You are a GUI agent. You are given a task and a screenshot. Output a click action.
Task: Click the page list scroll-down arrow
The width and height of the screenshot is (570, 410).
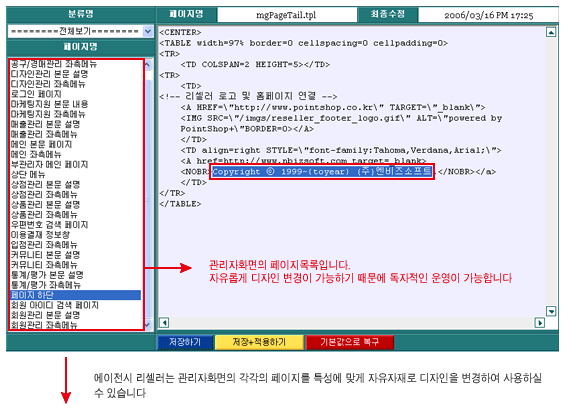click(x=148, y=324)
